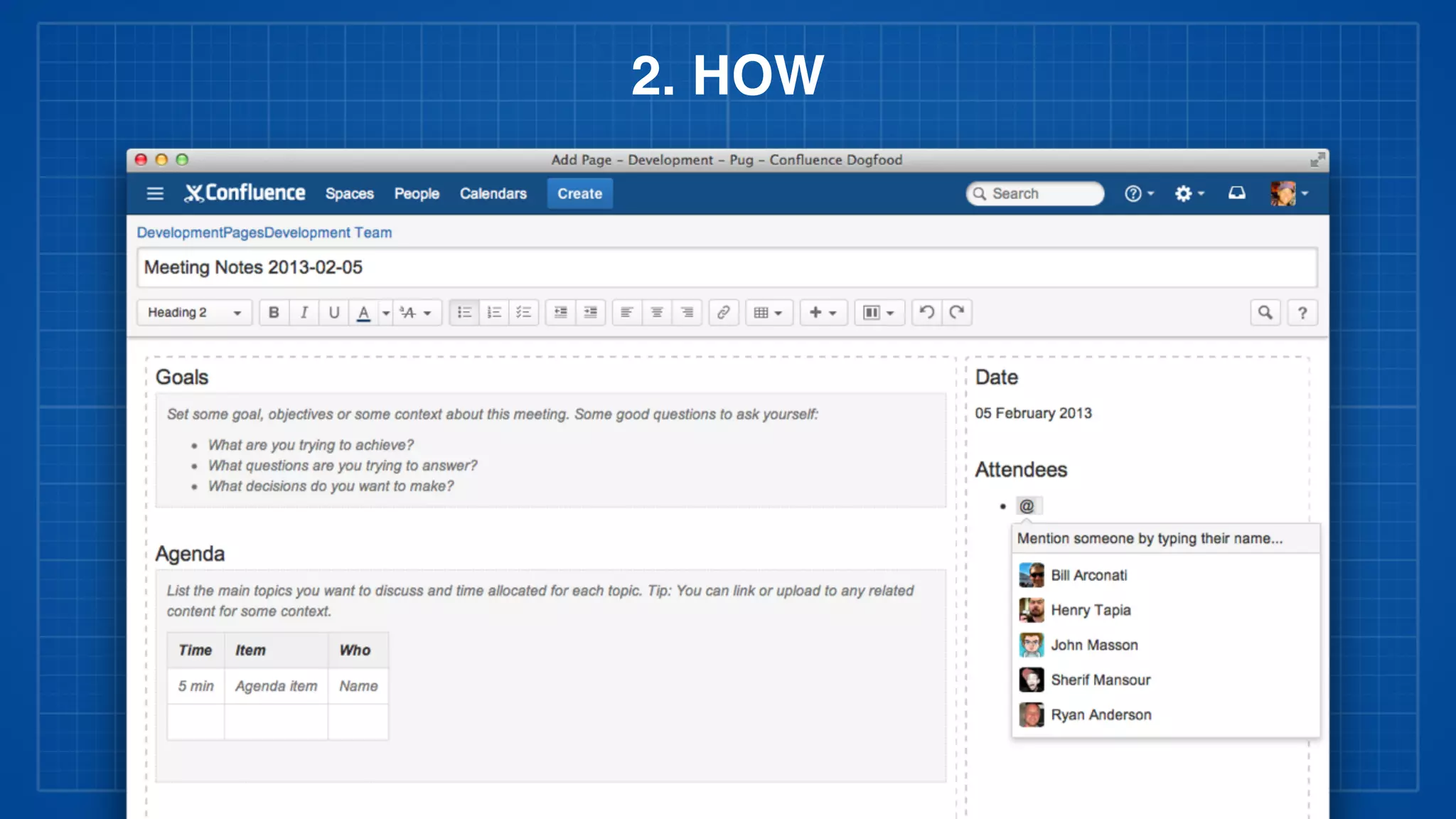The height and width of the screenshot is (819, 1456).
Task: Toggle italic formatting button
Action: (x=304, y=313)
